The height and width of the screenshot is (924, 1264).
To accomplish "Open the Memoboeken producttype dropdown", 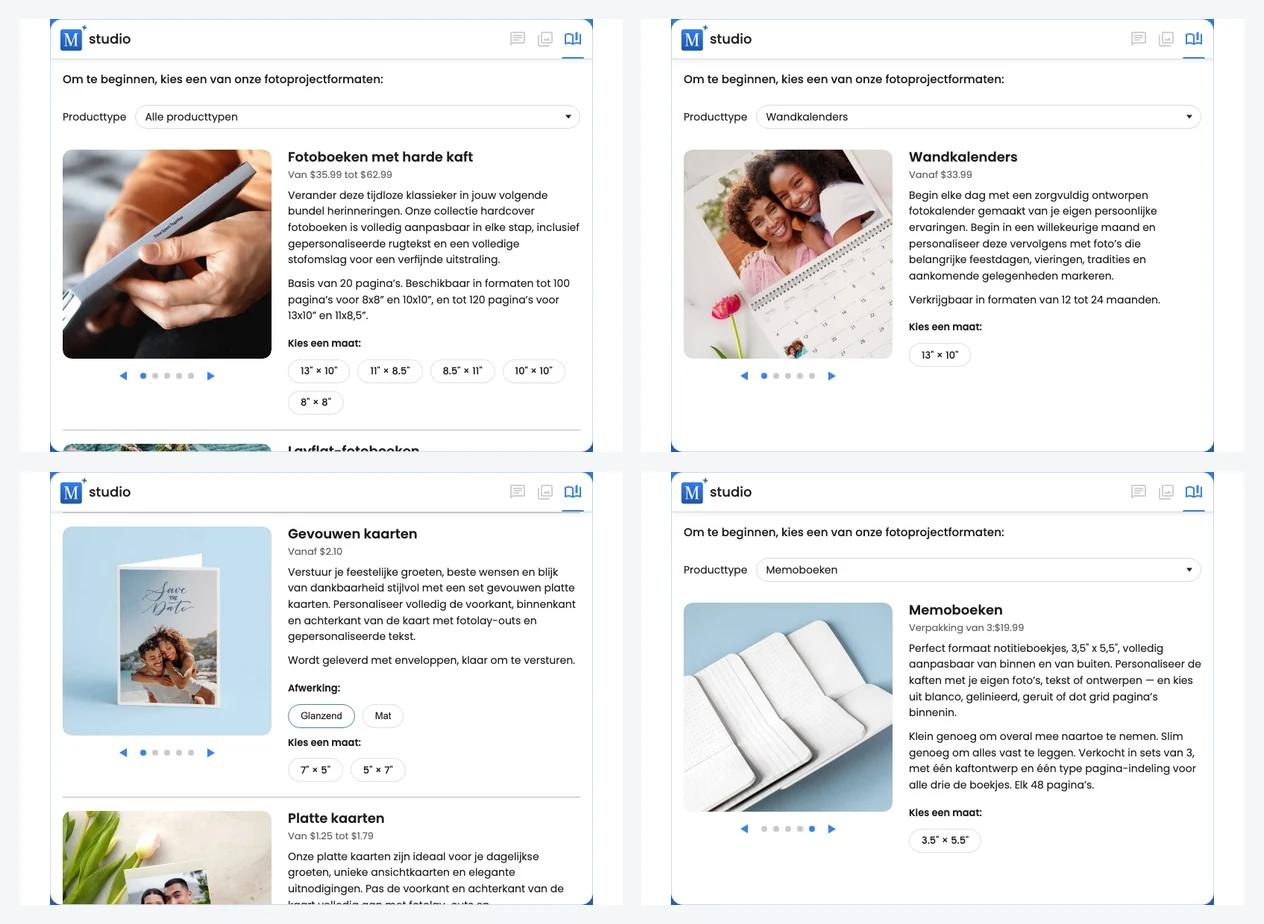I will pos(979,570).
